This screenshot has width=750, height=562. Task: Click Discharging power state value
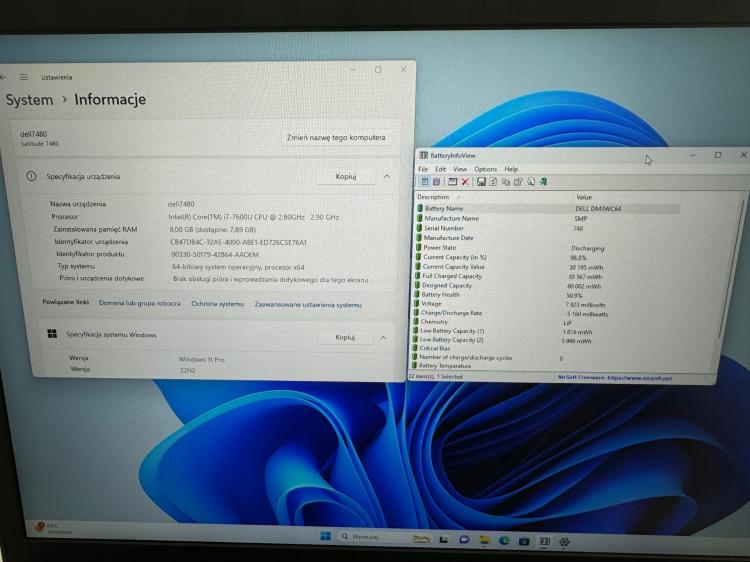tap(587, 248)
